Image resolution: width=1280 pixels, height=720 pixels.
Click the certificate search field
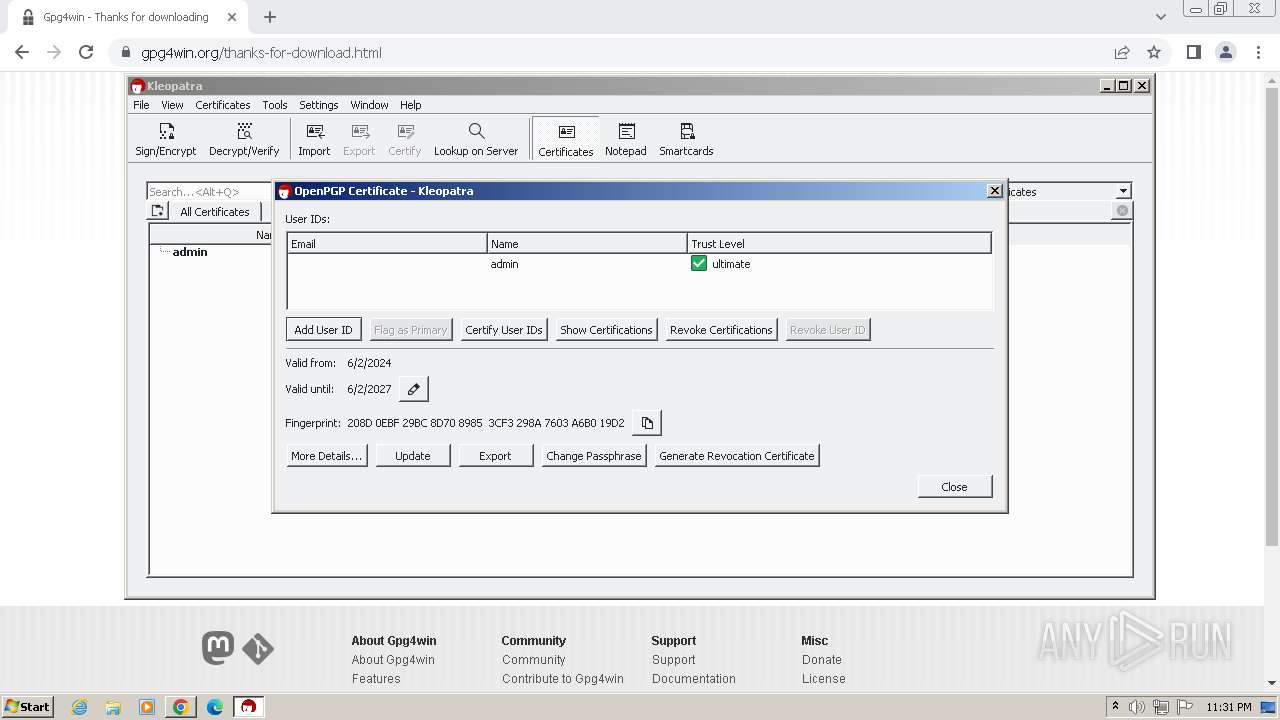click(x=210, y=191)
